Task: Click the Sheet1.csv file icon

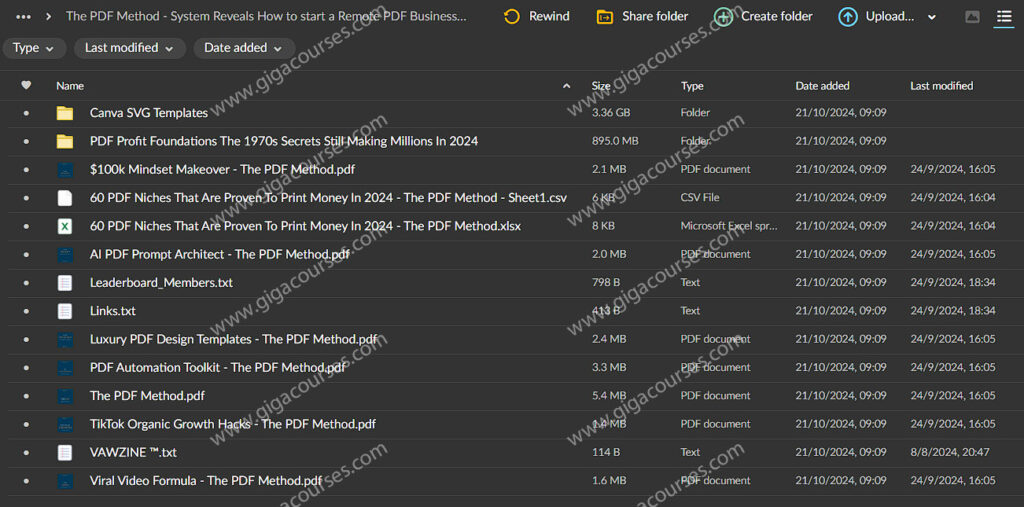Action: click(65, 198)
